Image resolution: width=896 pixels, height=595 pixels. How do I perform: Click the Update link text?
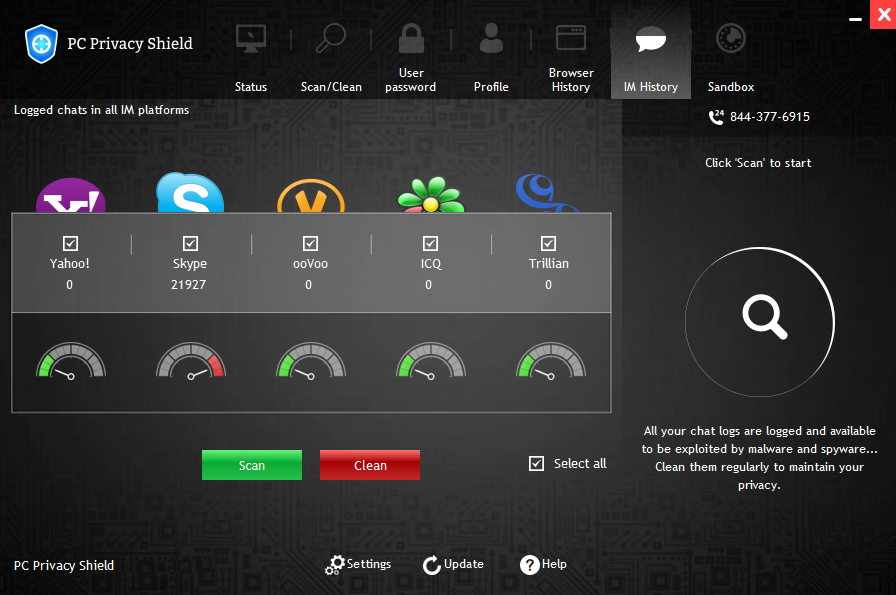[x=464, y=564]
